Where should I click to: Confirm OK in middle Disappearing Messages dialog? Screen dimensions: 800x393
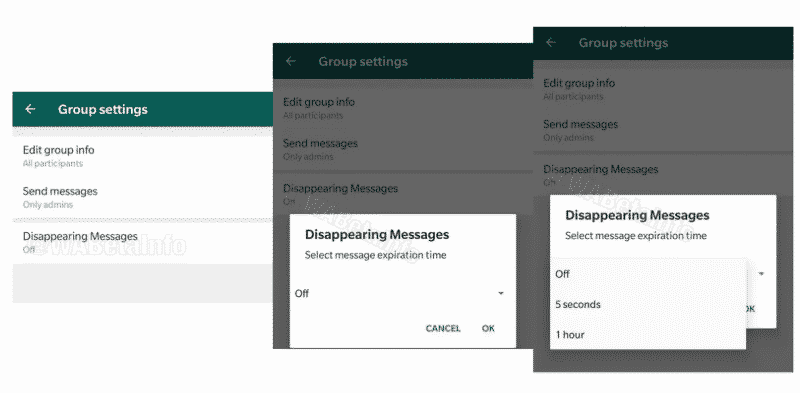pyautogui.click(x=488, y=328)
